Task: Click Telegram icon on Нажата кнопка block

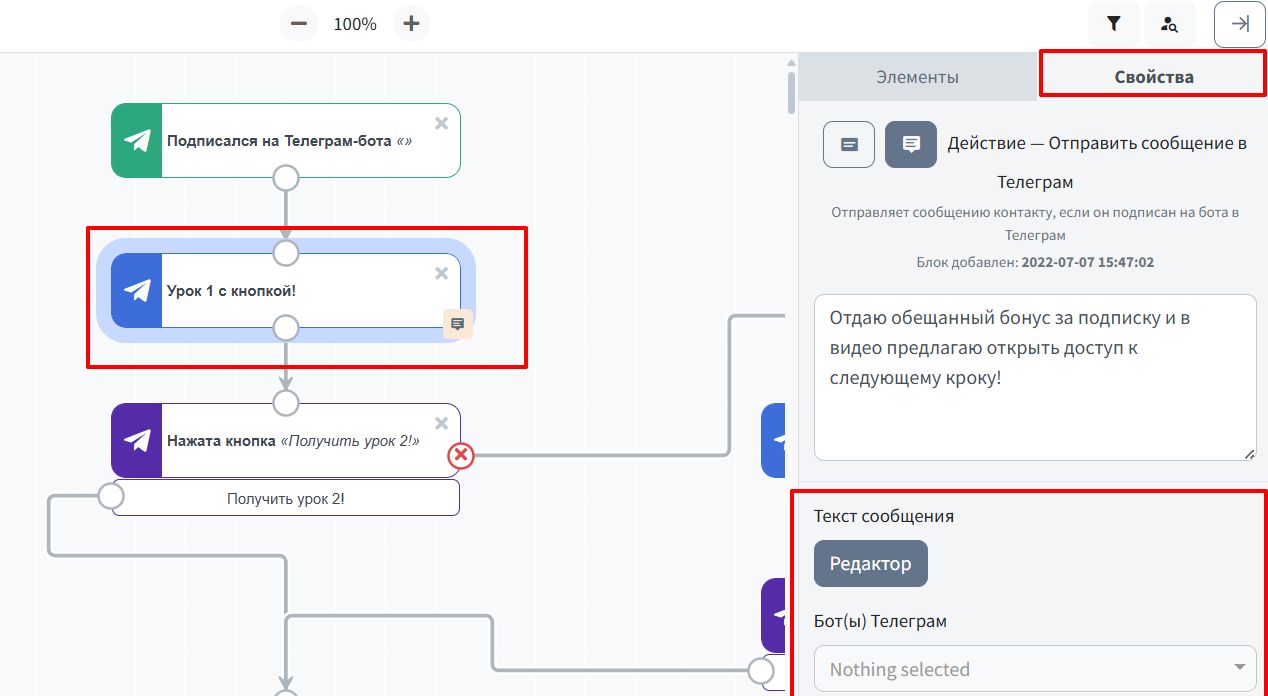Action: (x=137, y=441)
